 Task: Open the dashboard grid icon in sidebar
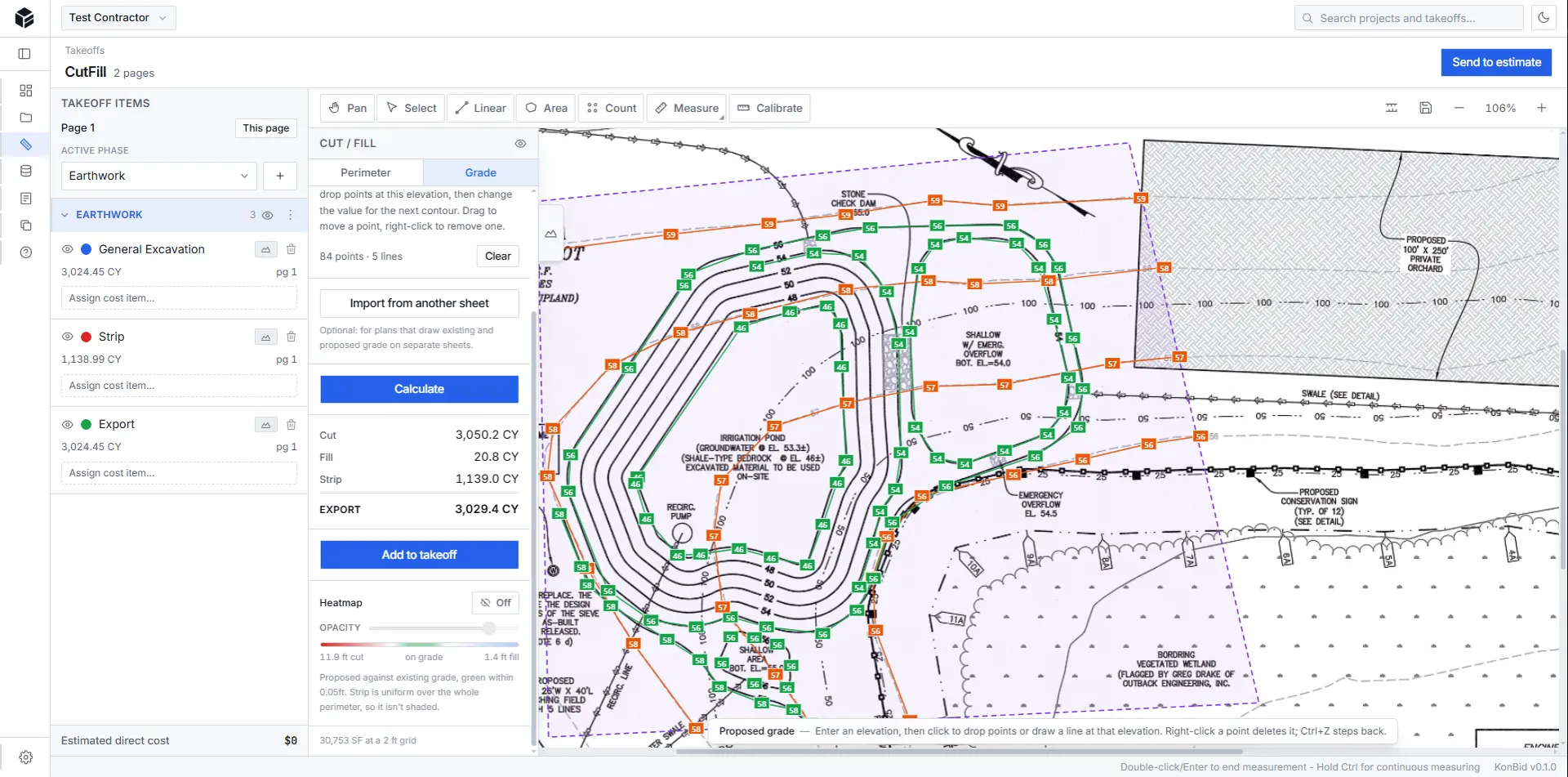(25, 91)
